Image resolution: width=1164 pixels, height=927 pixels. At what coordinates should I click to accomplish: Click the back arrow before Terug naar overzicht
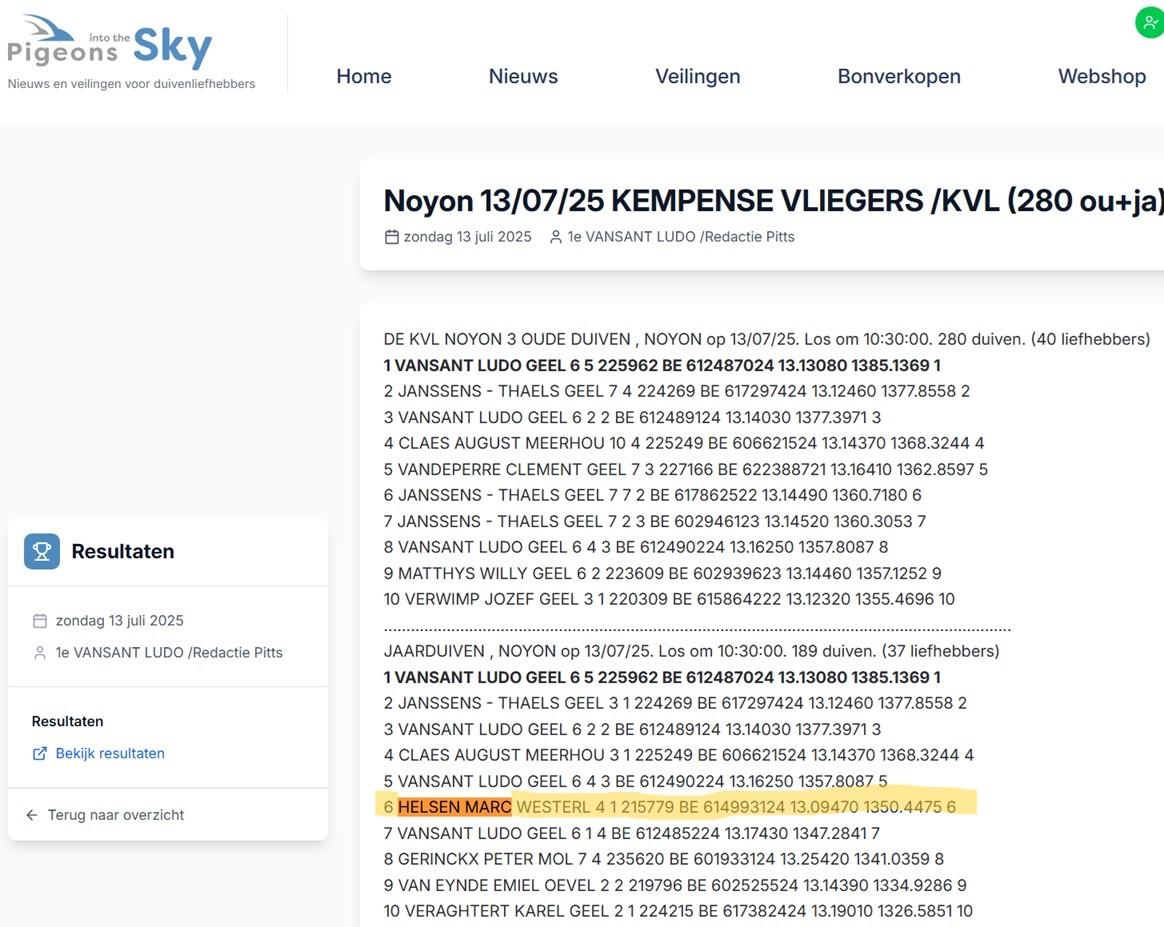tap(31, 814)
